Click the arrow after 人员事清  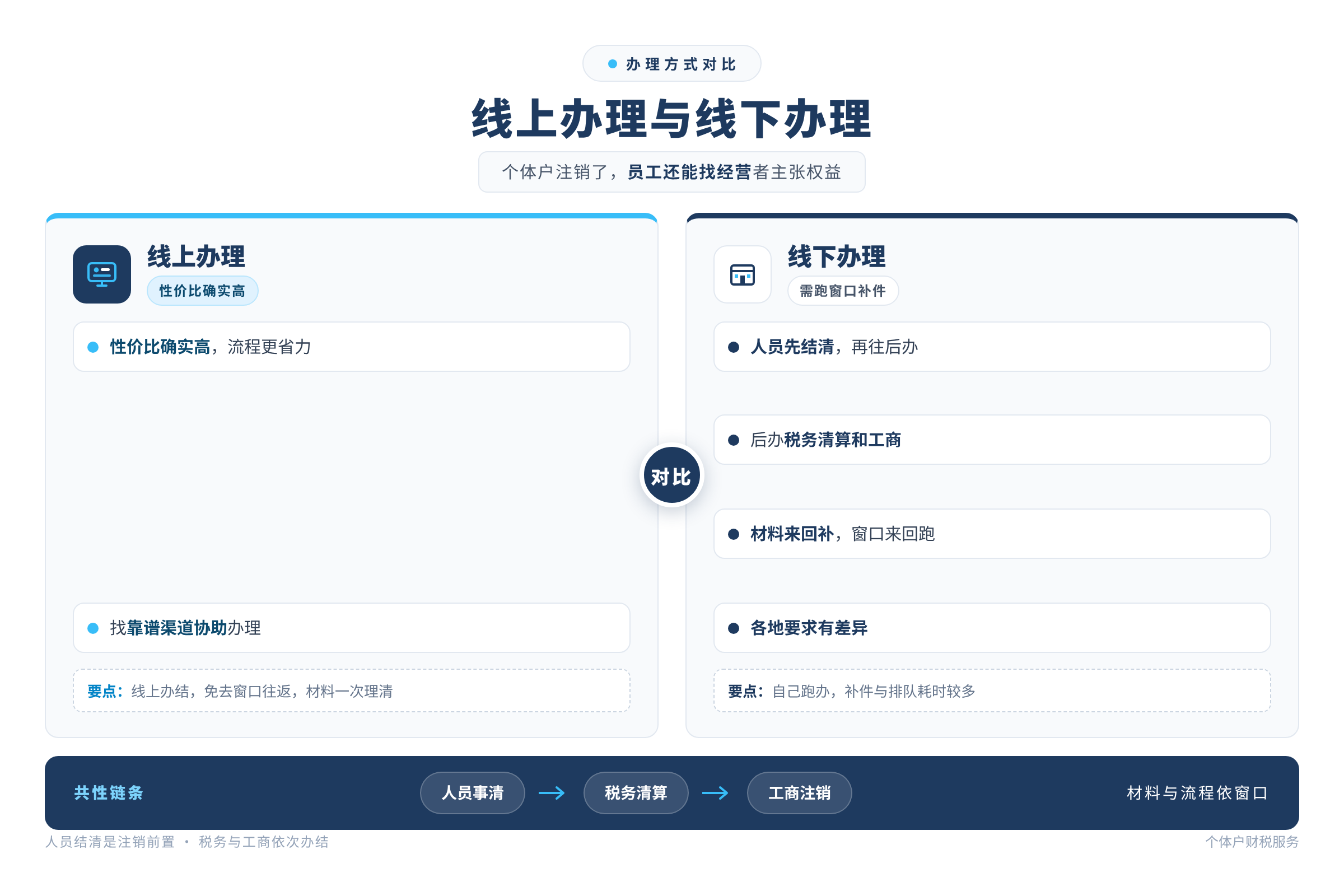[x=552, y=792]
